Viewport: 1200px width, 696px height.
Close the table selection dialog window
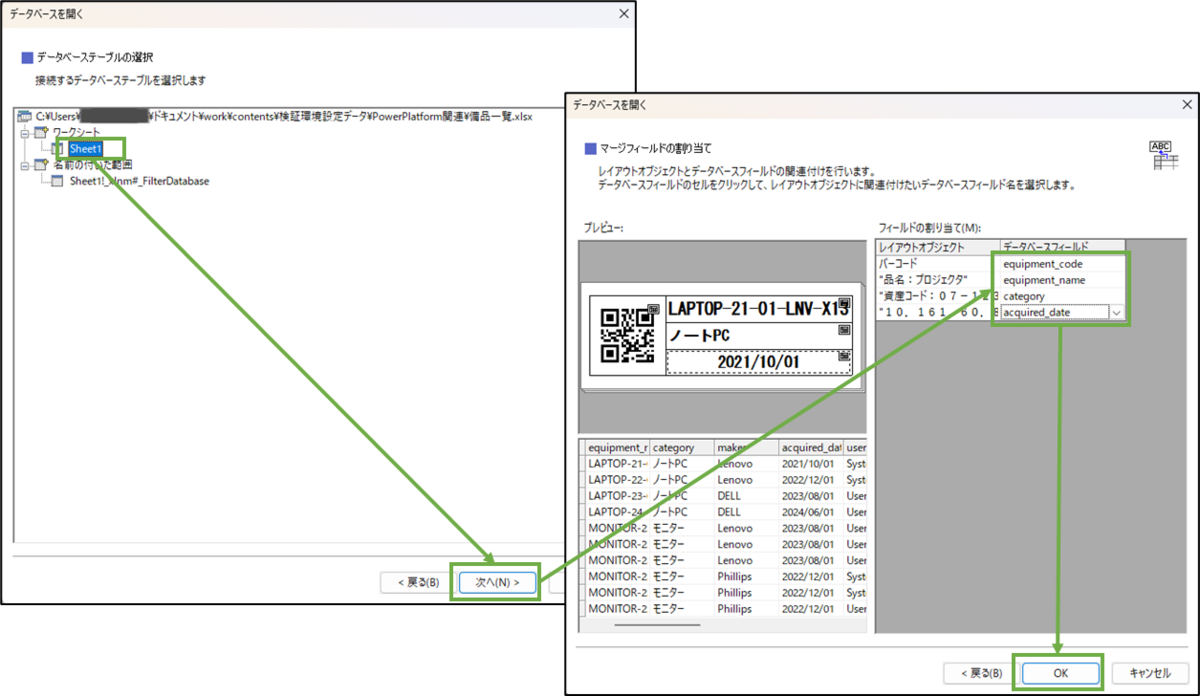tap(624, 14)
